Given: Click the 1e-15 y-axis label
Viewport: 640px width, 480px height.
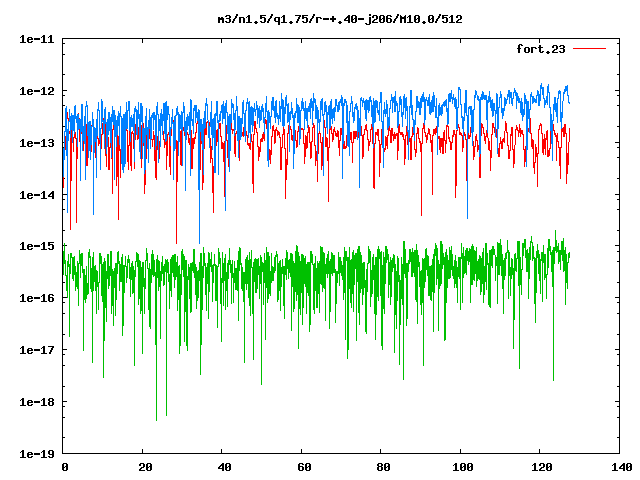Looking at the screenshot, I should (x=37, y=246).
